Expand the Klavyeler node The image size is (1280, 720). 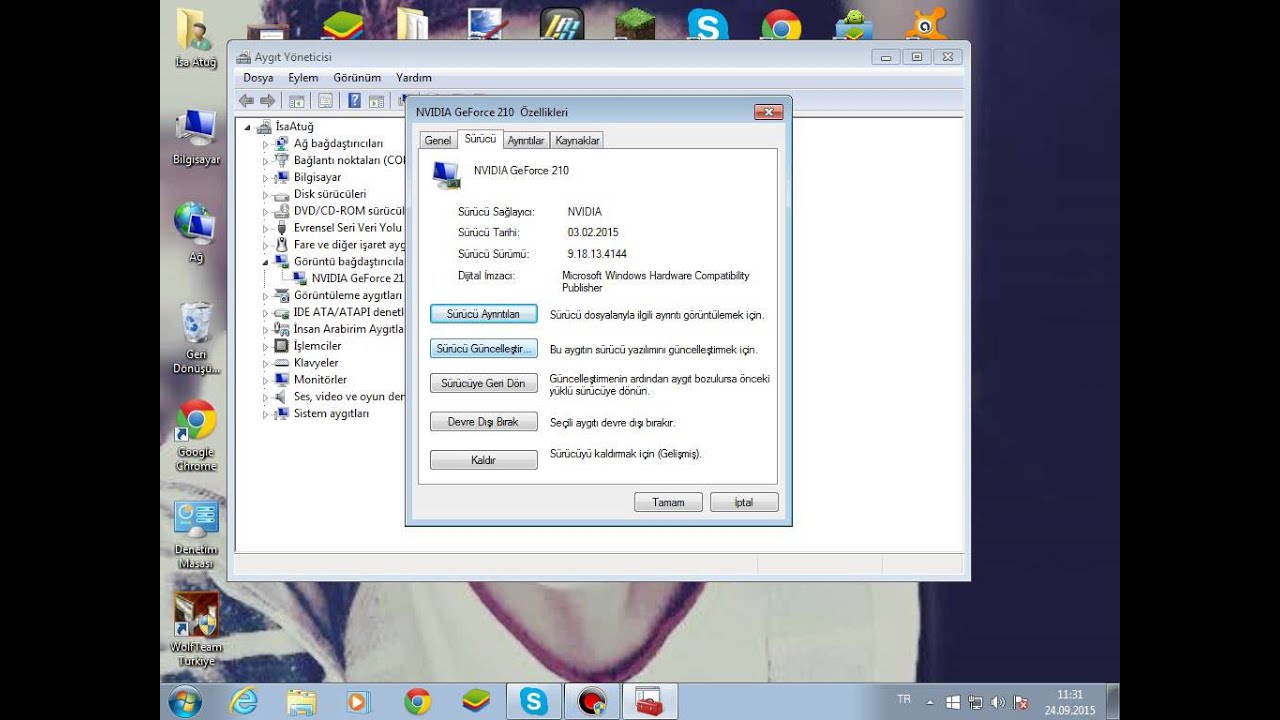pos(266,363)
